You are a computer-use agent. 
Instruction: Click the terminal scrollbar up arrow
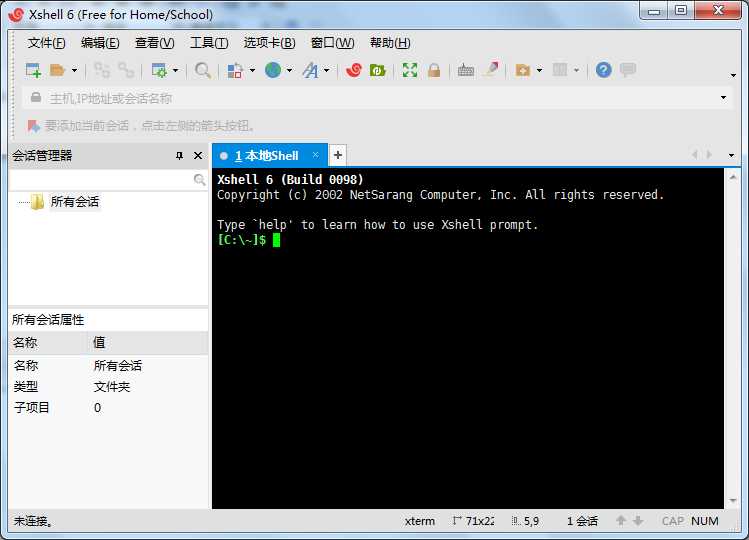(x=733, y=177)
